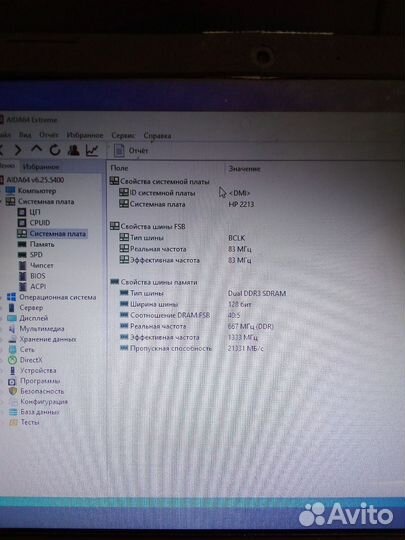This screenshot has width=405, height=540.
Task: Select Сеть tree item
Action: coord(27,349)
